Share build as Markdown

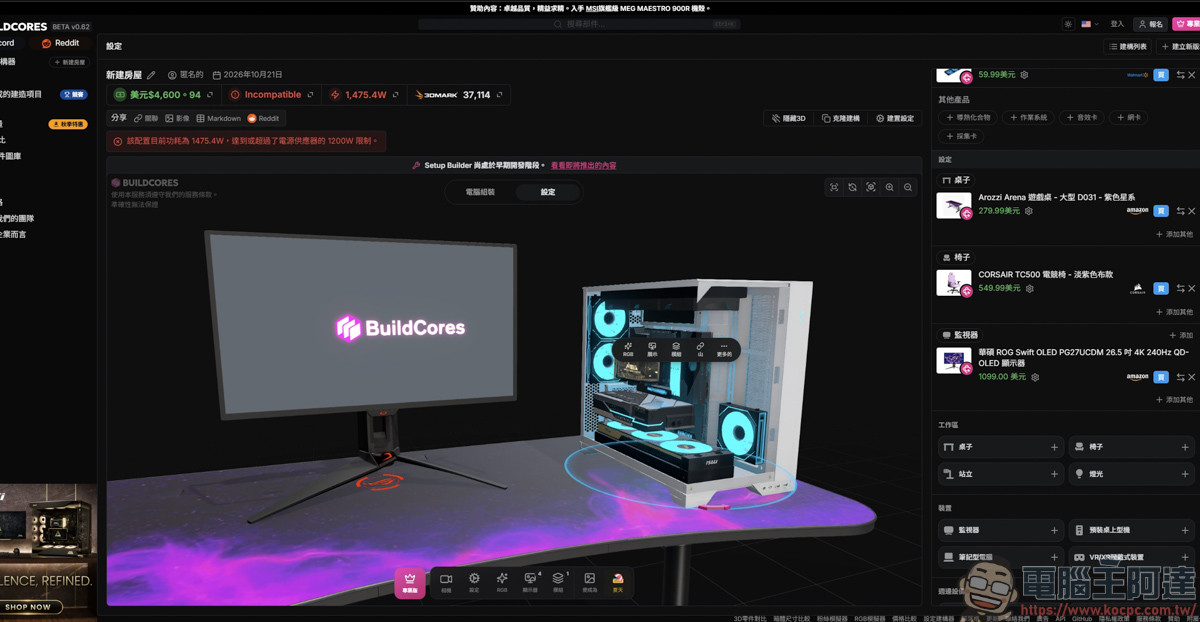219,118
